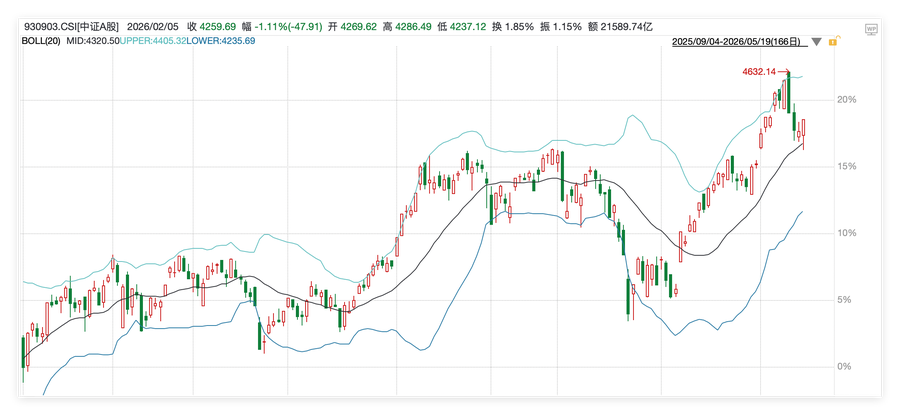Click the high value 4286.49
The width and height of the screenshot is (900, 415).
tap(412, 27)
